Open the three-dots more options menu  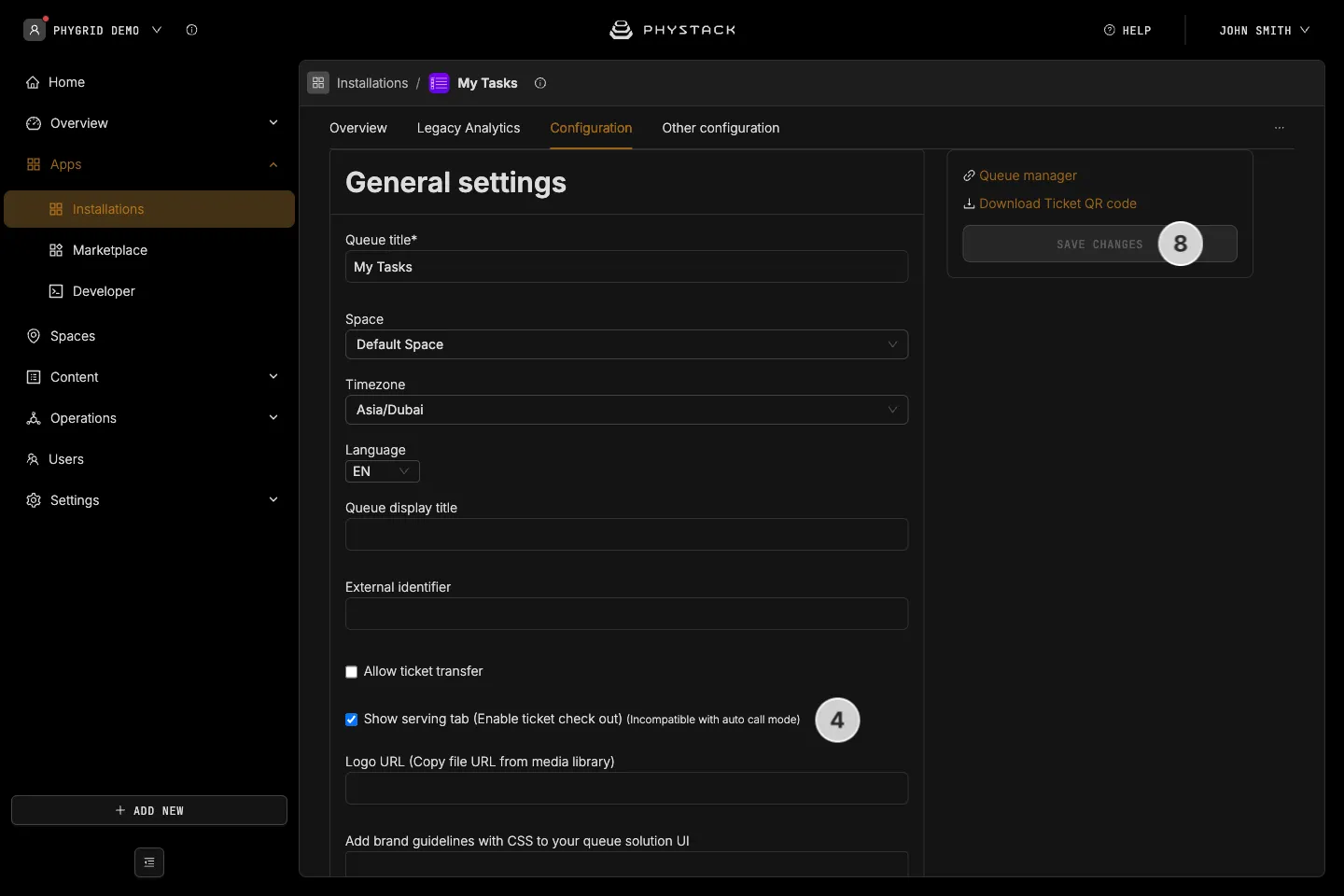coord(1280,128)
